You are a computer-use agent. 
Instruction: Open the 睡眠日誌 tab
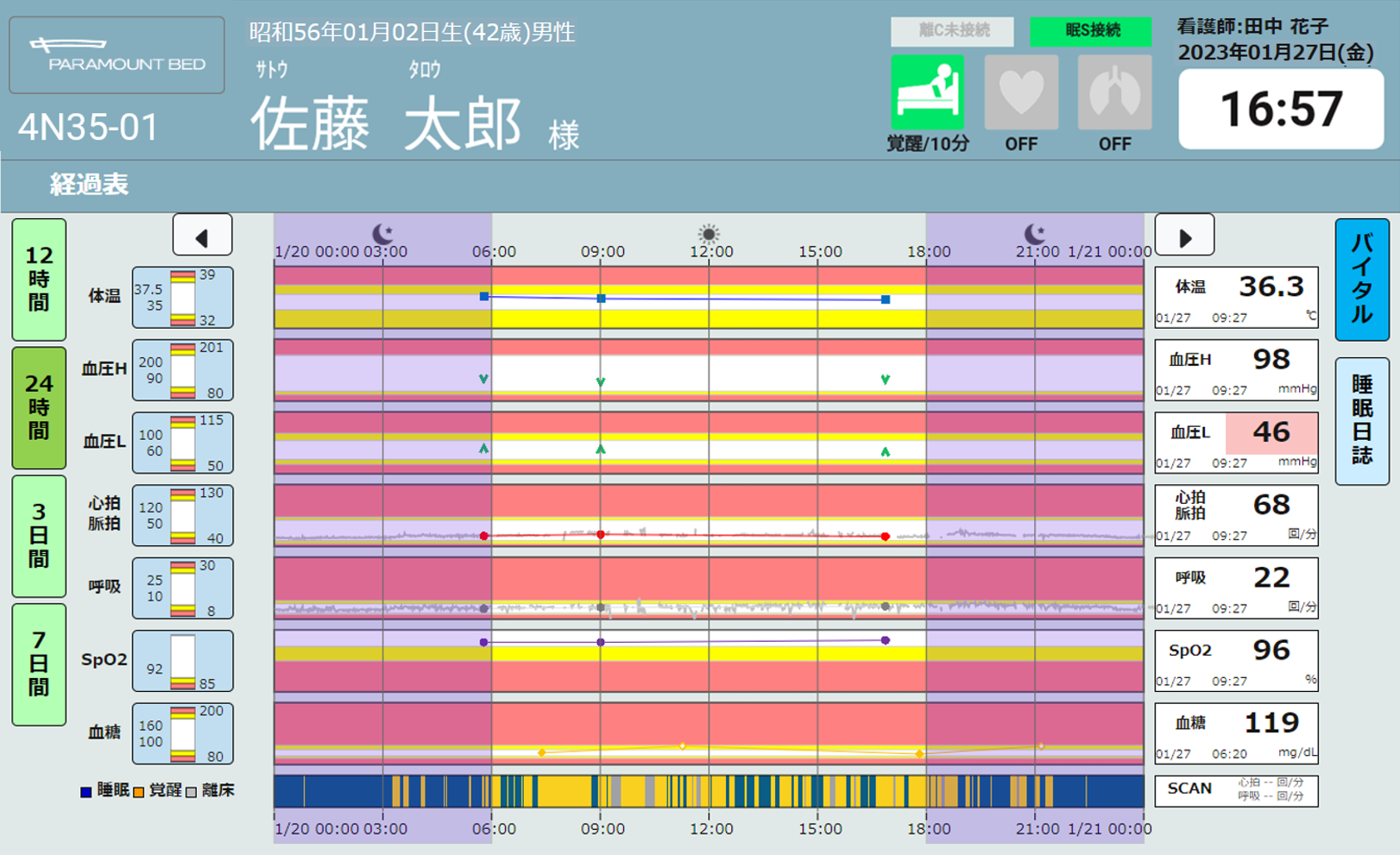(1361, 421)
